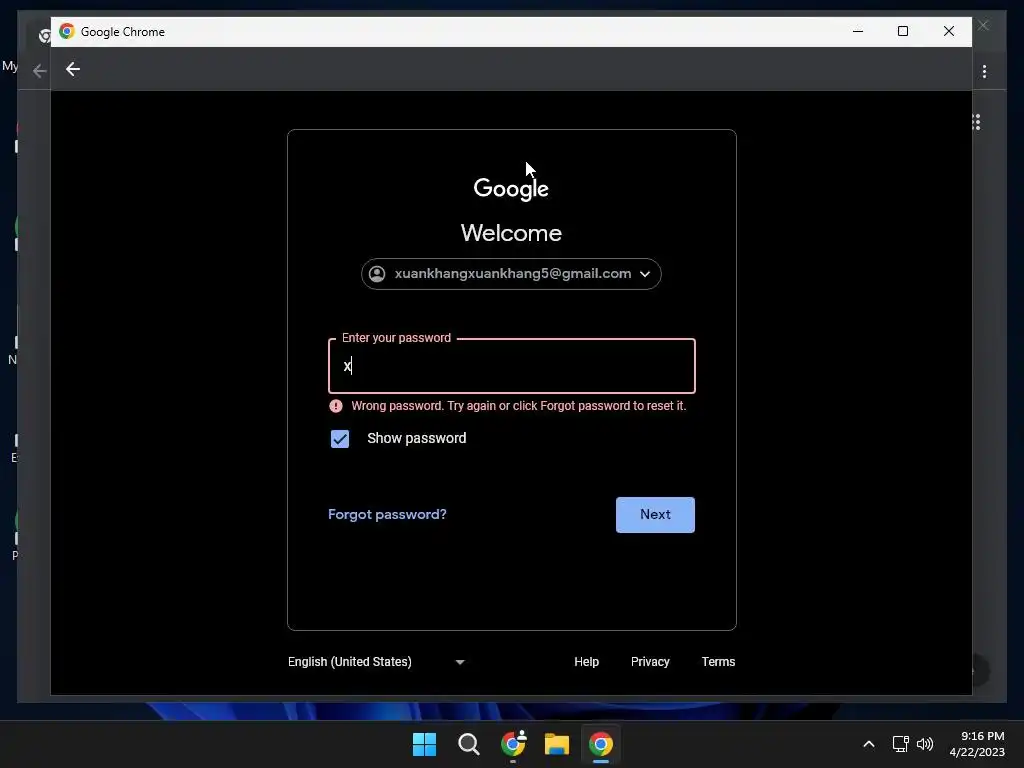Uncheck the Show password checkbox

coord(340,439)
